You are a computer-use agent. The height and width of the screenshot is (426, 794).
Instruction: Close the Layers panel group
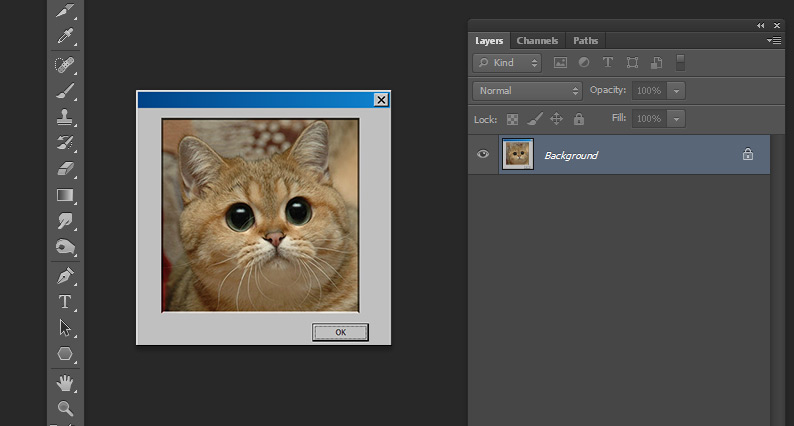777,25
